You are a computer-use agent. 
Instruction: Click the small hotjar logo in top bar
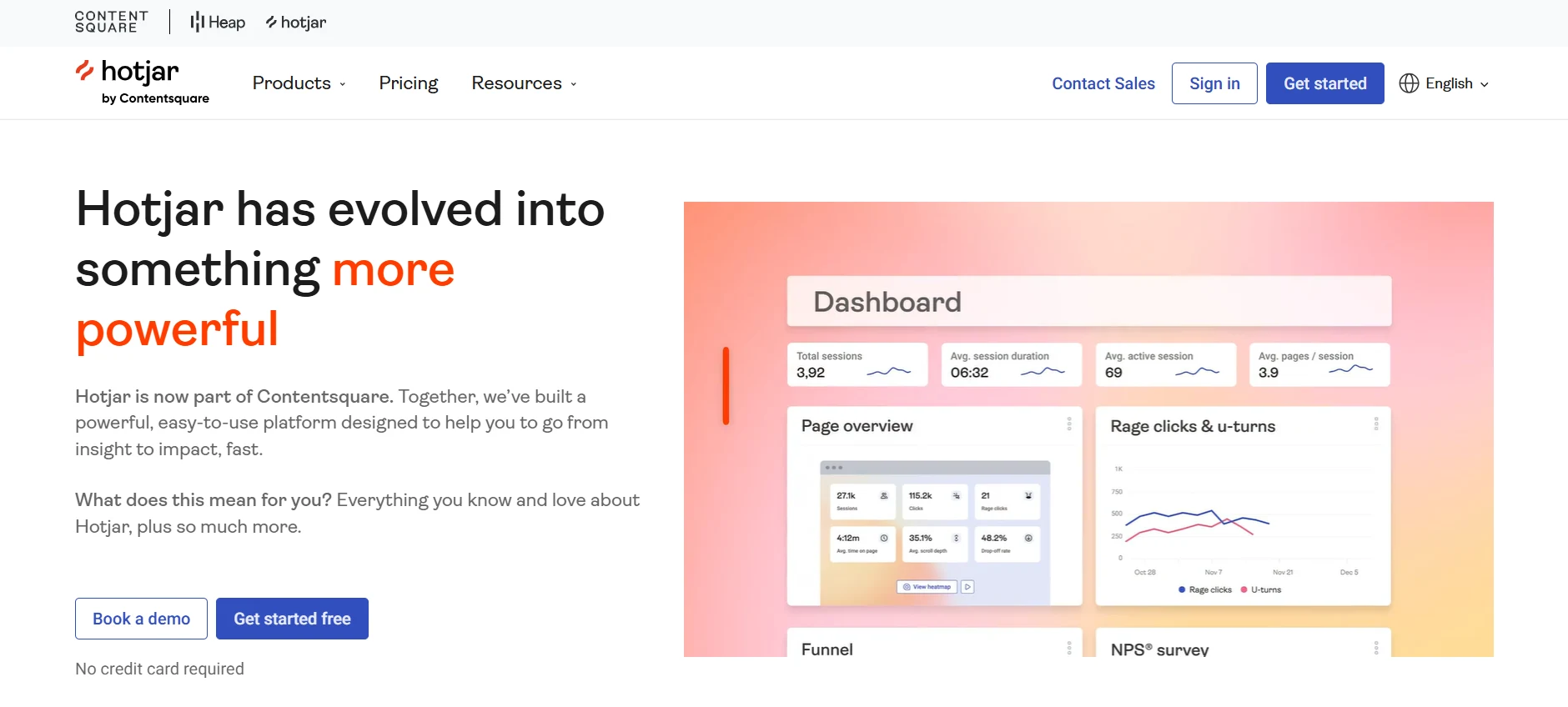(x=296, y=23)
